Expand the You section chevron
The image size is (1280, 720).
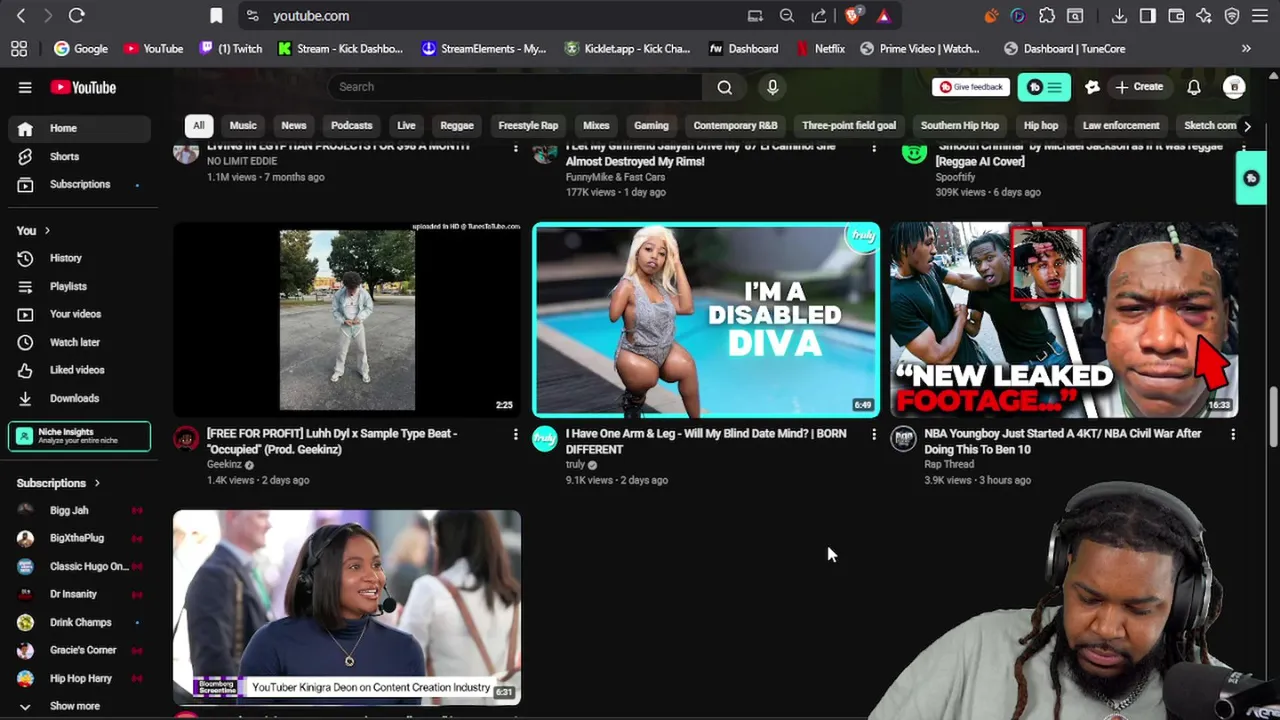tap(46, 230)
